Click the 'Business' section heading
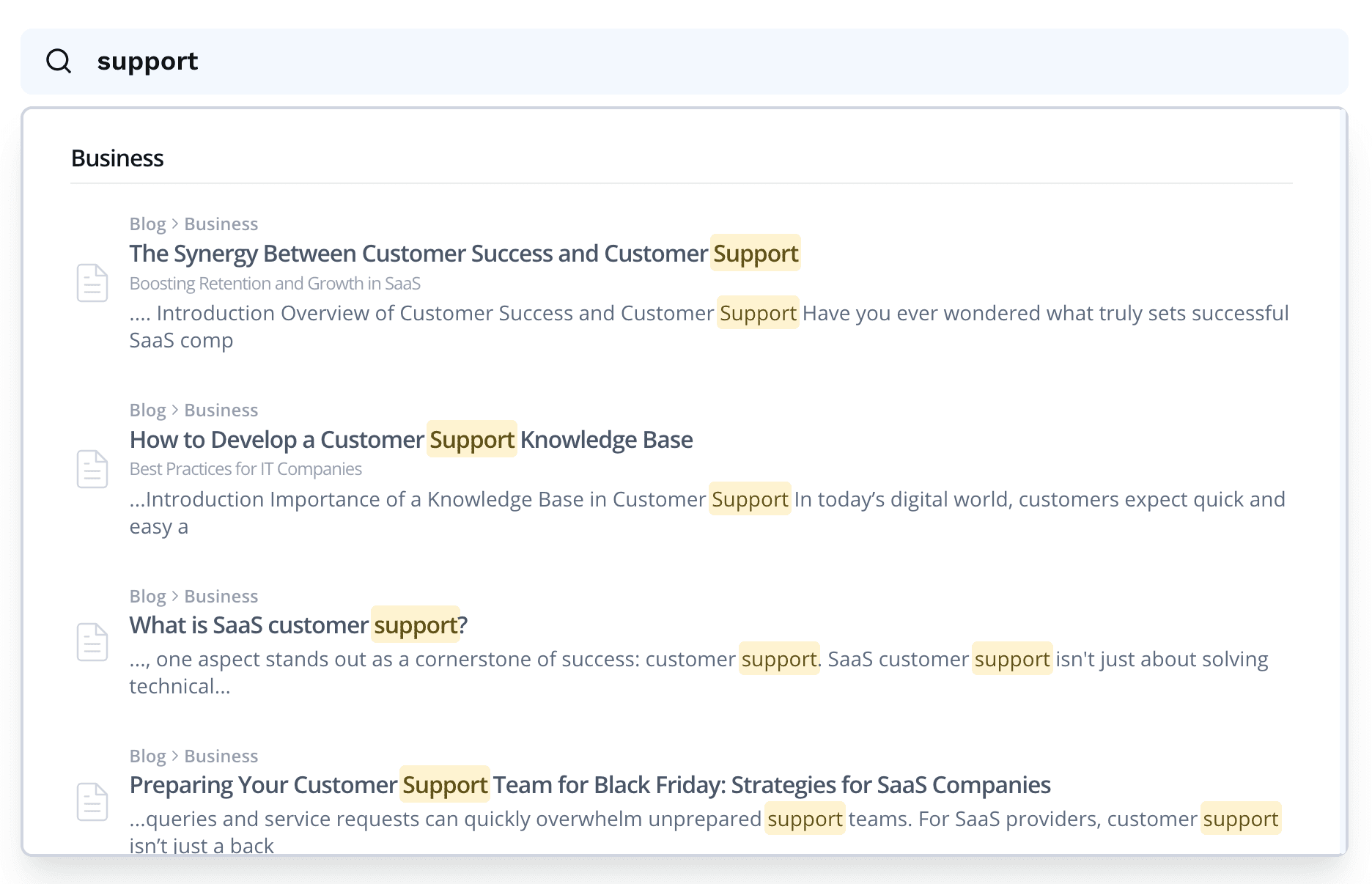The width and height of the screenshot is (1372, 884). pyautogui.click(x=117, y=158)
